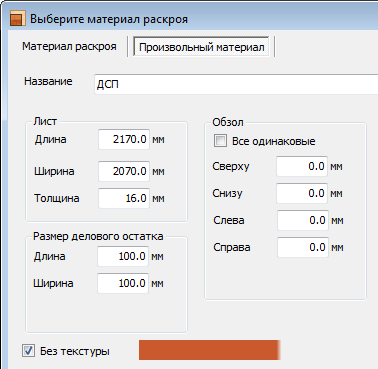Focus the Название field containing ДСП

point(236,84)
